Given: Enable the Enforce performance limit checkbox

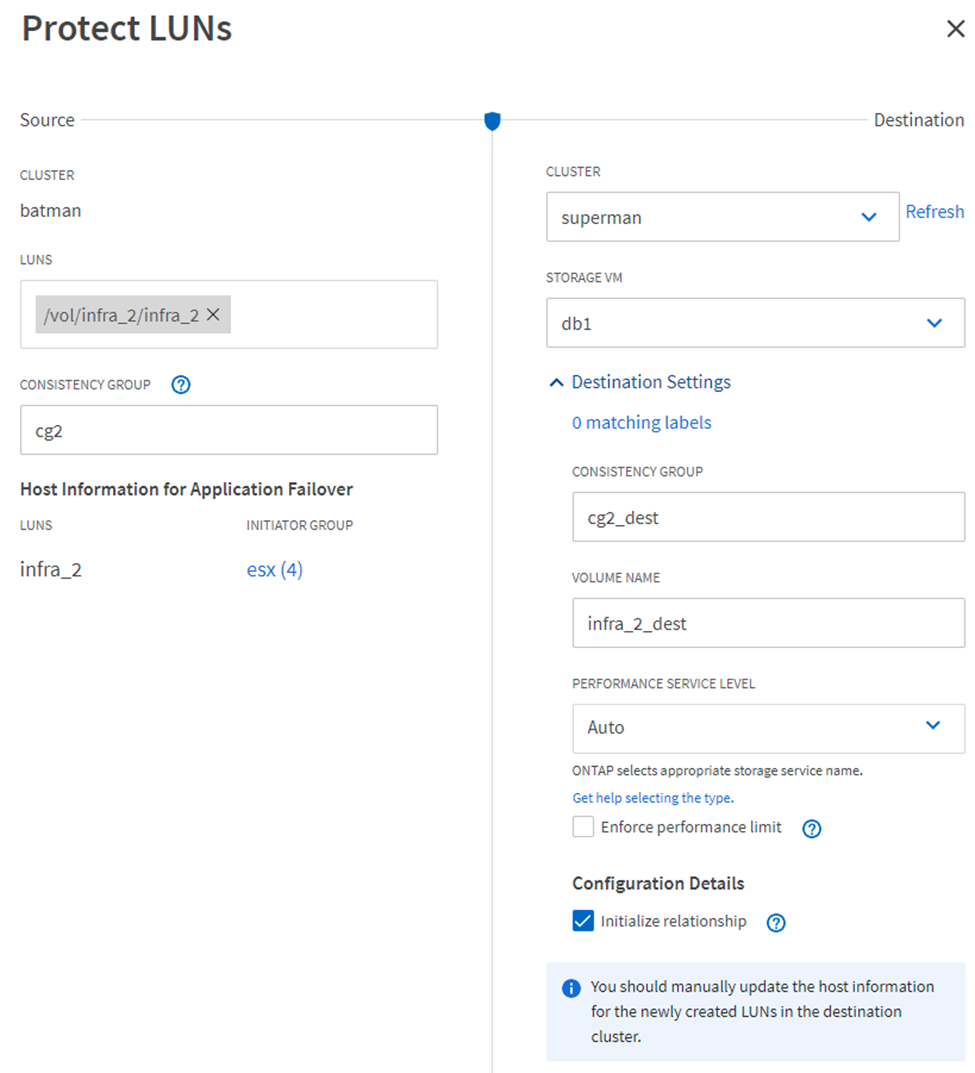Looking at the screenshot, I should 583,827.
